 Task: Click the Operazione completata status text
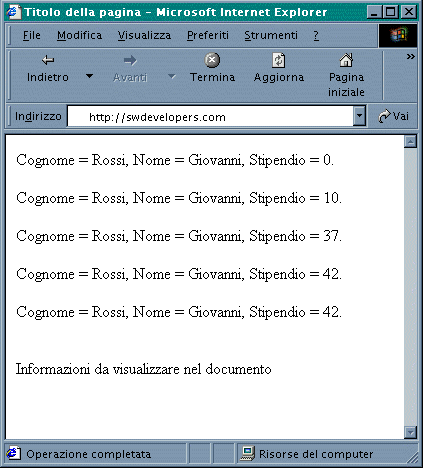tap(88, 454)
